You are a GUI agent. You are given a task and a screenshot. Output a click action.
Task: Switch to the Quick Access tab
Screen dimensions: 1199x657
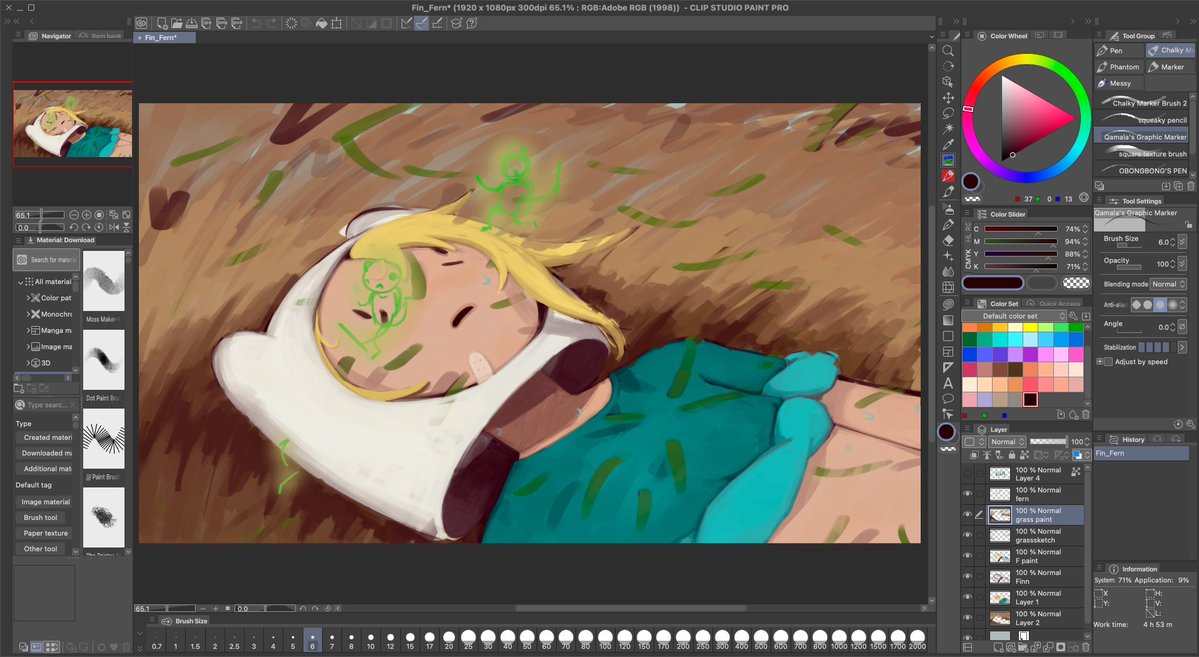[x=1054, y=304]
